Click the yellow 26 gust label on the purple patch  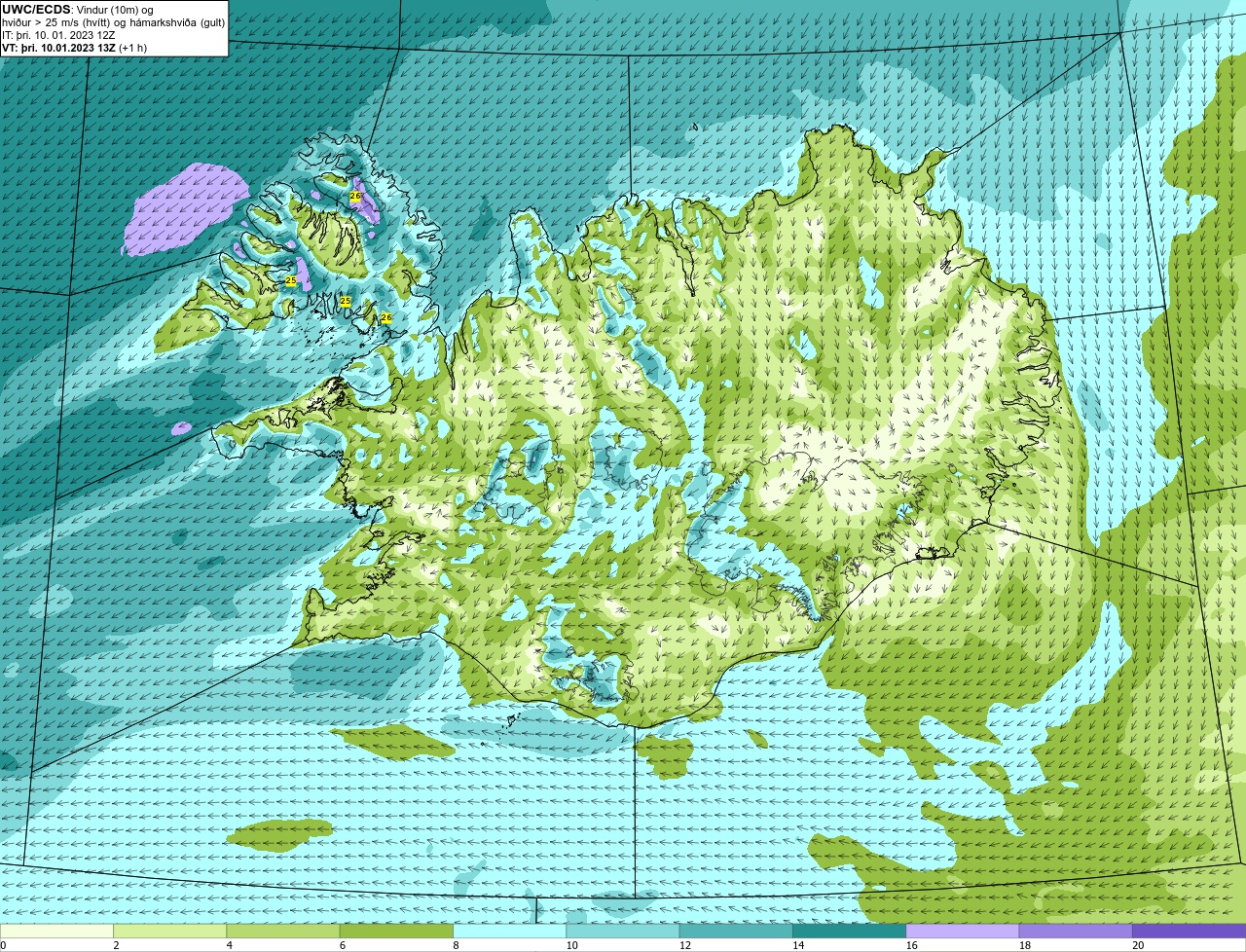click(x=355, y=197)
